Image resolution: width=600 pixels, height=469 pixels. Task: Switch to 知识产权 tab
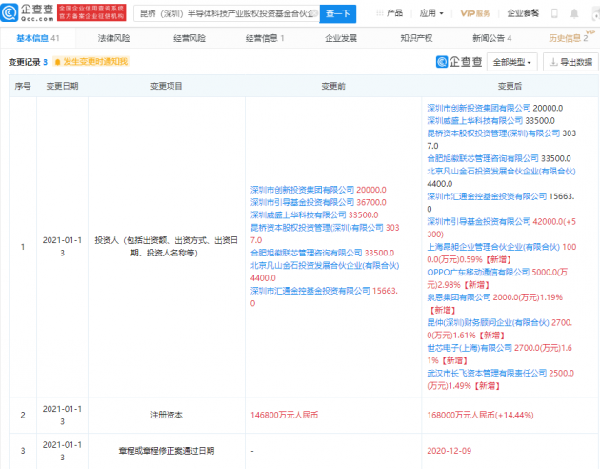pos(416,38)
